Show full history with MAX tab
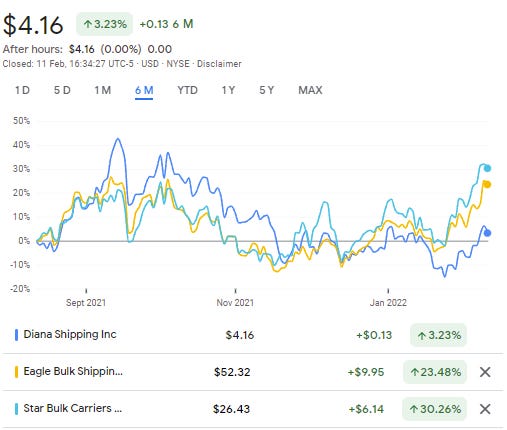507x430 pixels. point(310,90)
